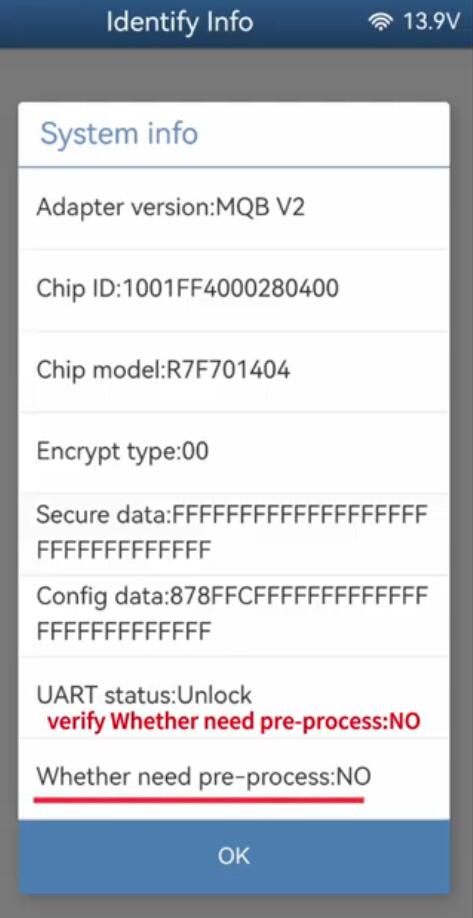Viewport: 473px width, 918px height.
Task: Select the Chip ID row
Action: [x=234, y=289]
